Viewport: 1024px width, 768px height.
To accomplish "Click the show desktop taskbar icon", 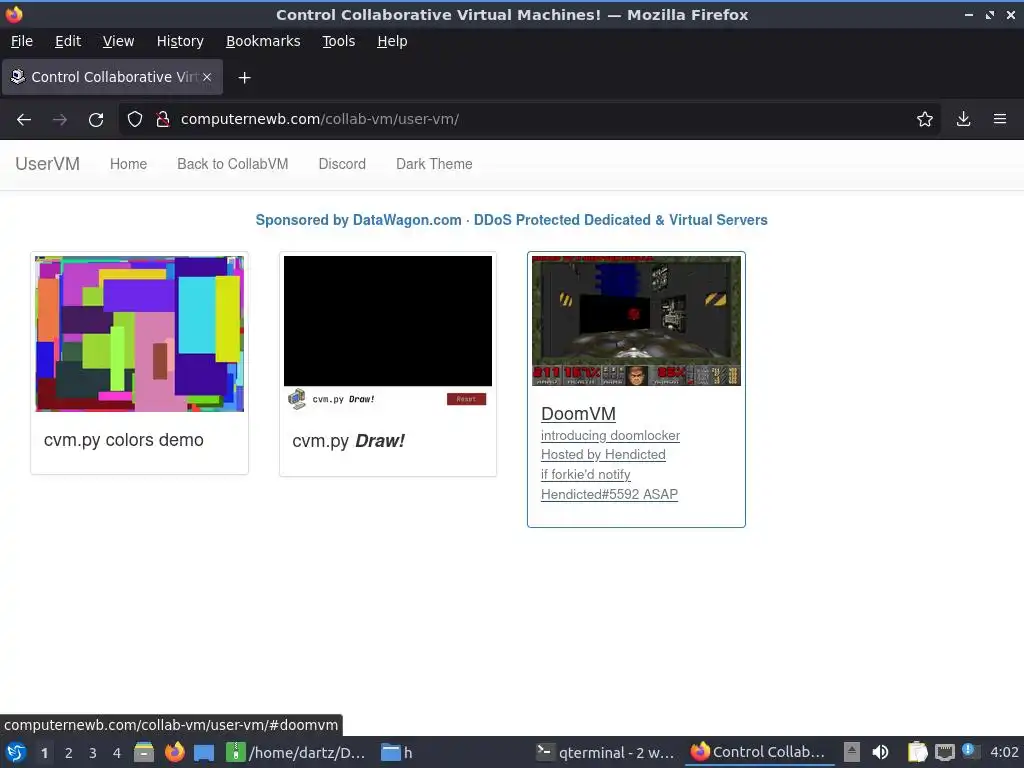I will coord(204,753).
